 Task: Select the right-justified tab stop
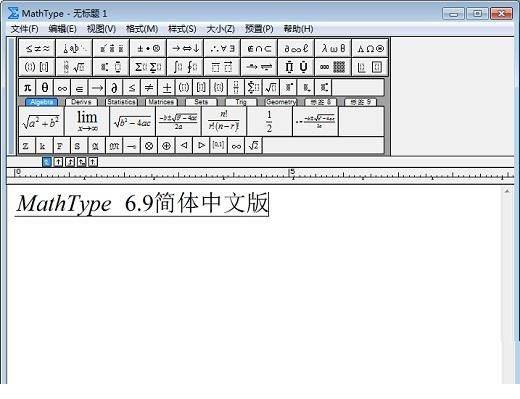click(70, 162)
